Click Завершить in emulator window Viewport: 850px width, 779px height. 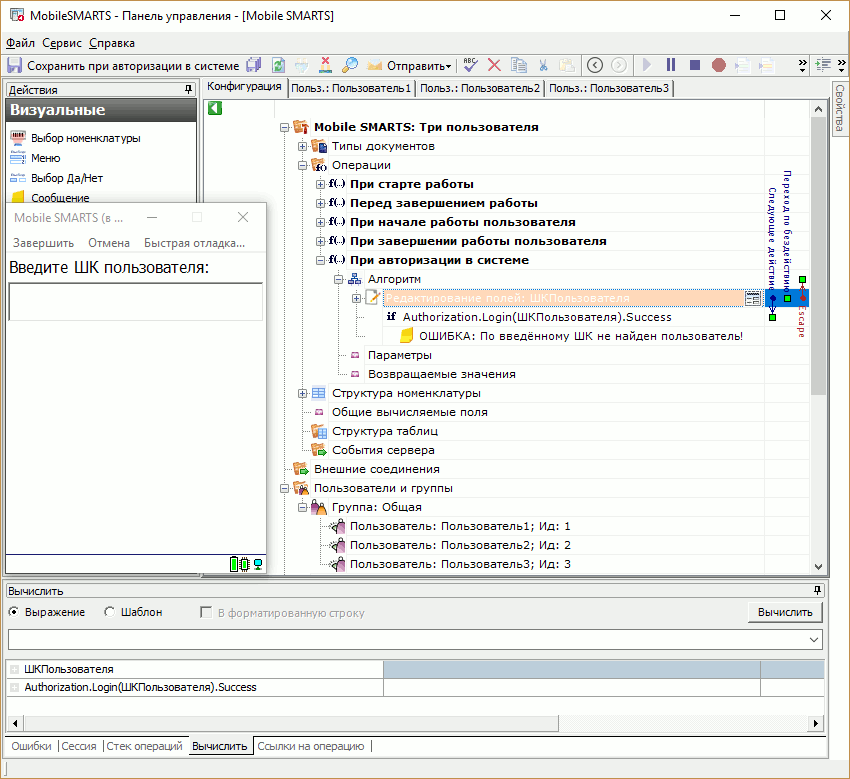pos(43,243)
